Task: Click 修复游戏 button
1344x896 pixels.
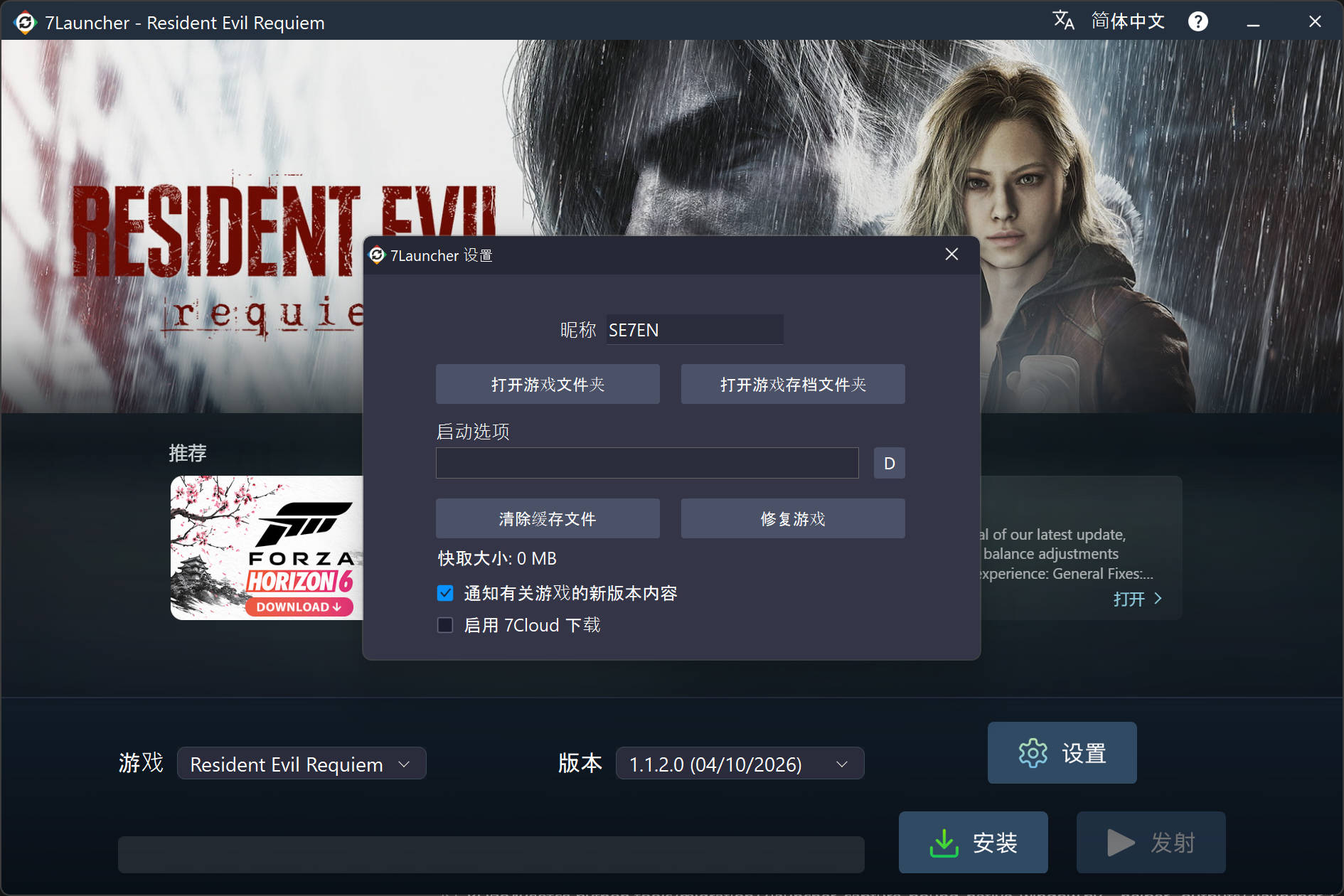Action: pos(793,518)
